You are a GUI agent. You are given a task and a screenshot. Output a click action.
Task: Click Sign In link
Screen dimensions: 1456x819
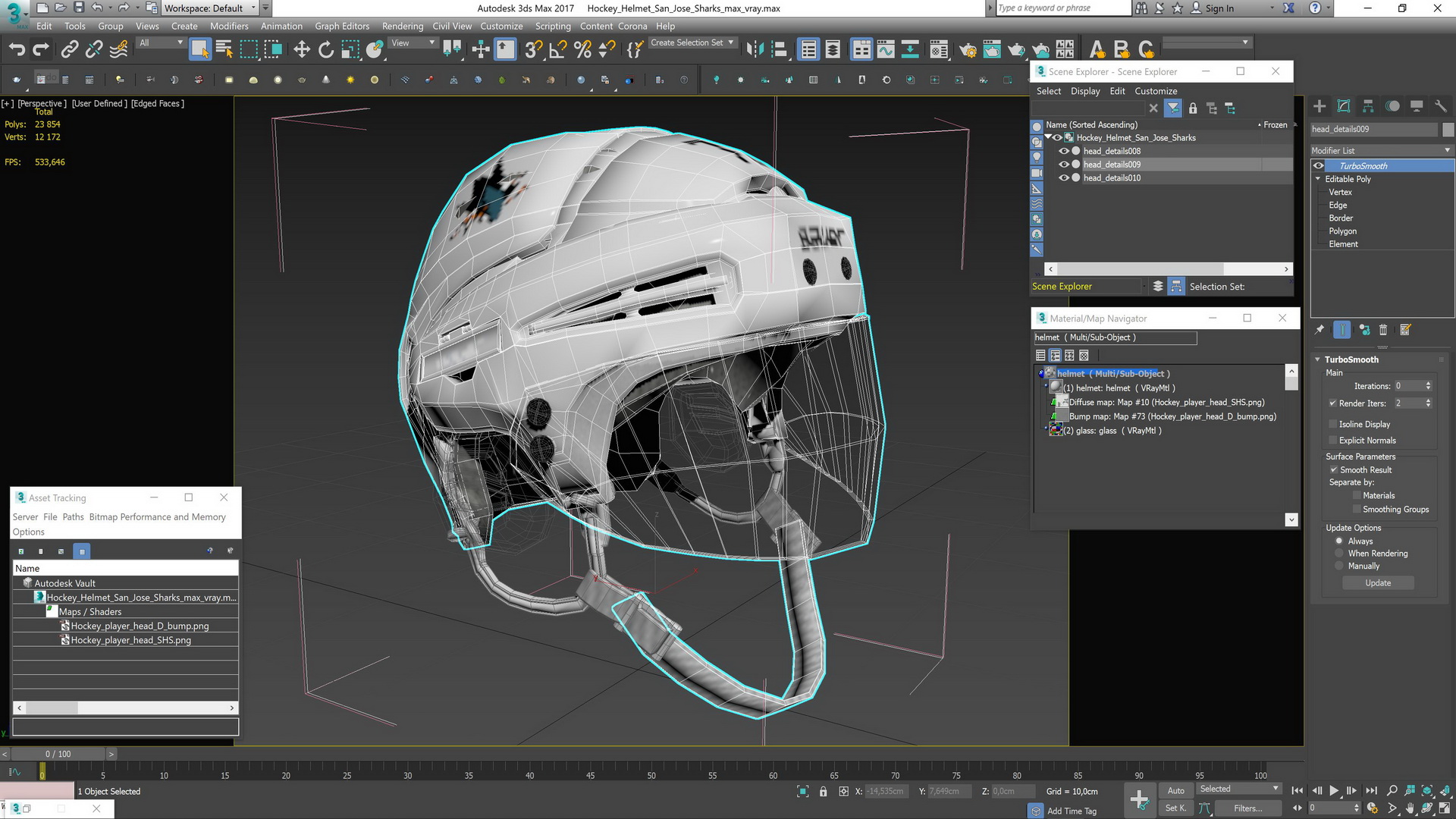(1219, 8)
